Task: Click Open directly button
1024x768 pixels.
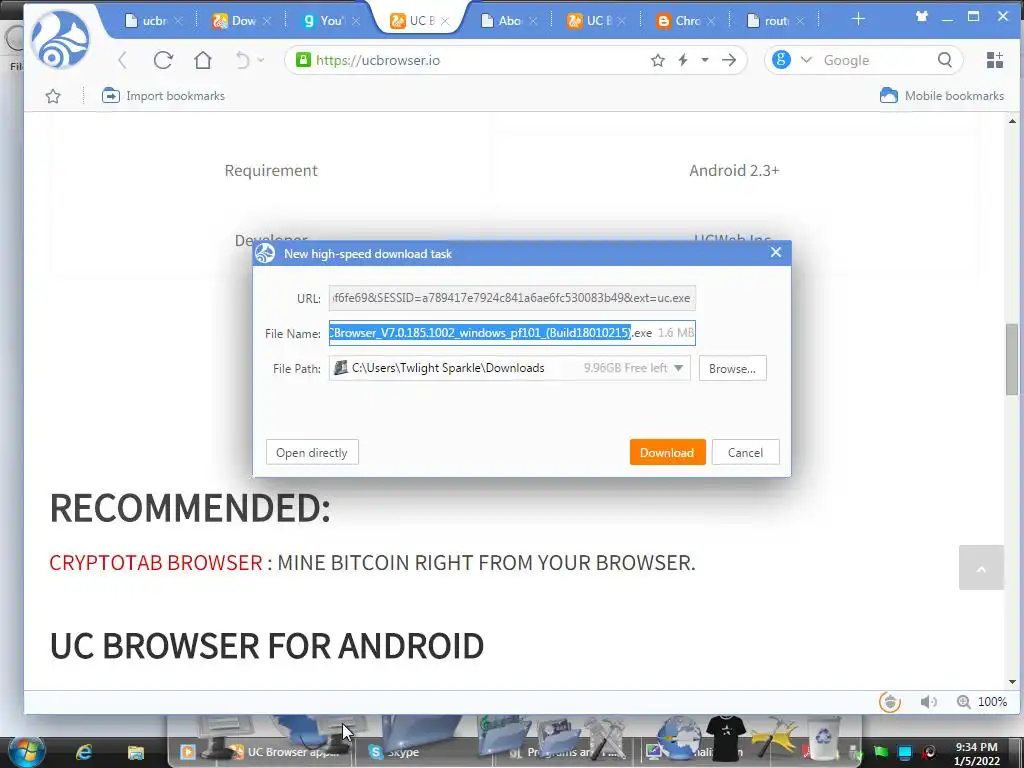Action: click(312, 453)
